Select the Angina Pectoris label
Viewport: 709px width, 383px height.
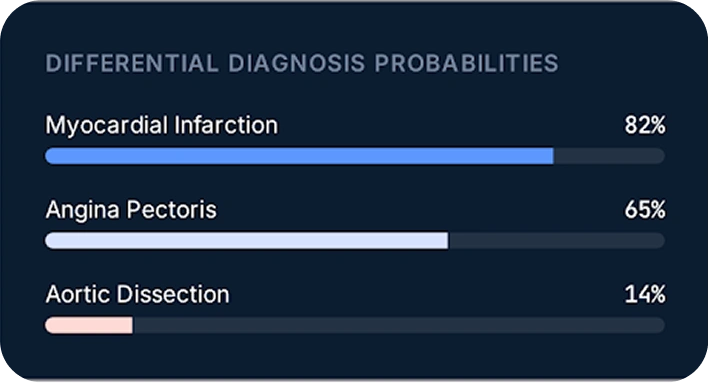(131, 210)
